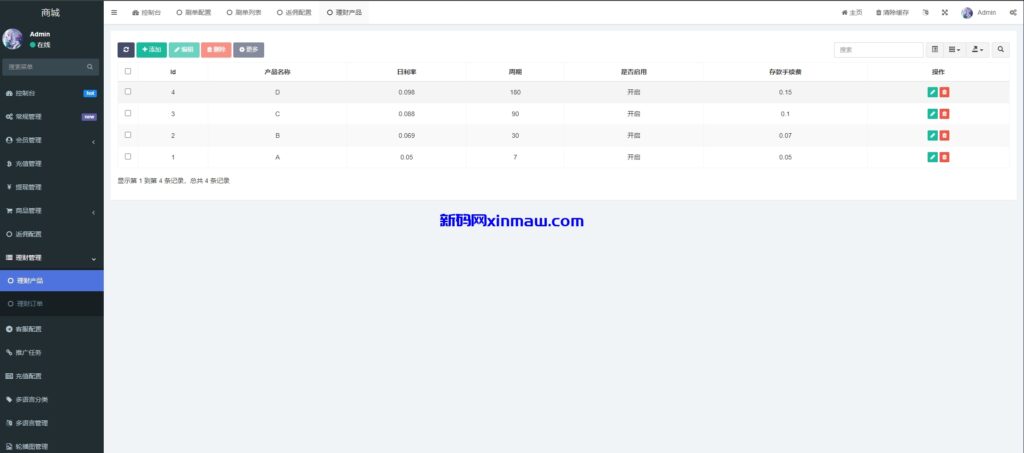Open the export dropdown in the table toolbar

[977, 49]
